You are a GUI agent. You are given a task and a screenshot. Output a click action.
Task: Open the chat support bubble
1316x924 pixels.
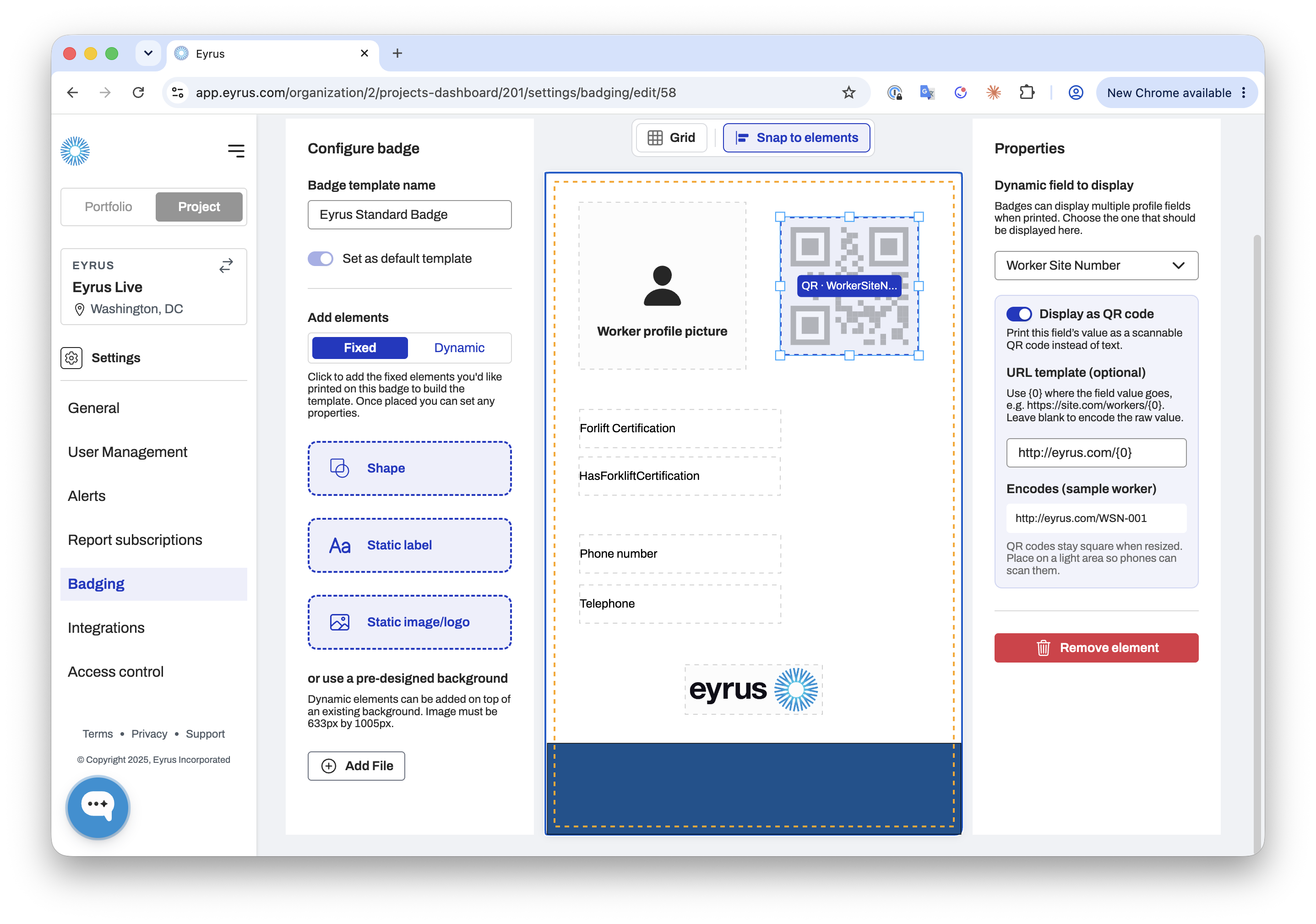click(x=98, y=807)
